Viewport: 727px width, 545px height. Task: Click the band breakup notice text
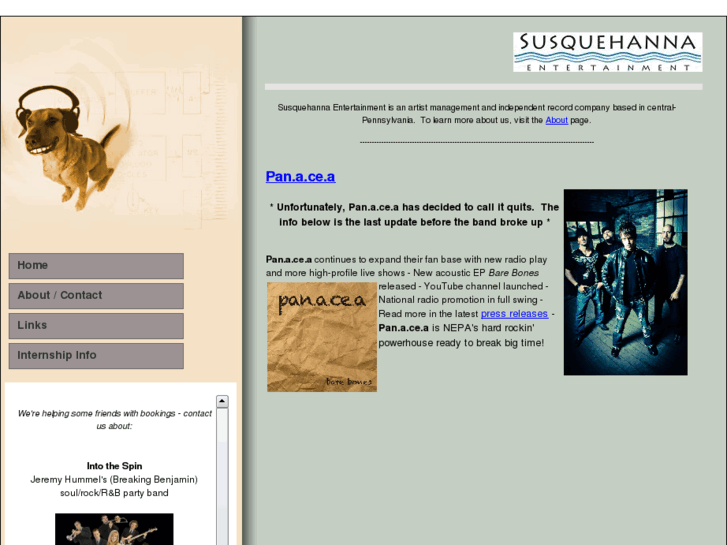pyautogui.click(x=414, y=215)
